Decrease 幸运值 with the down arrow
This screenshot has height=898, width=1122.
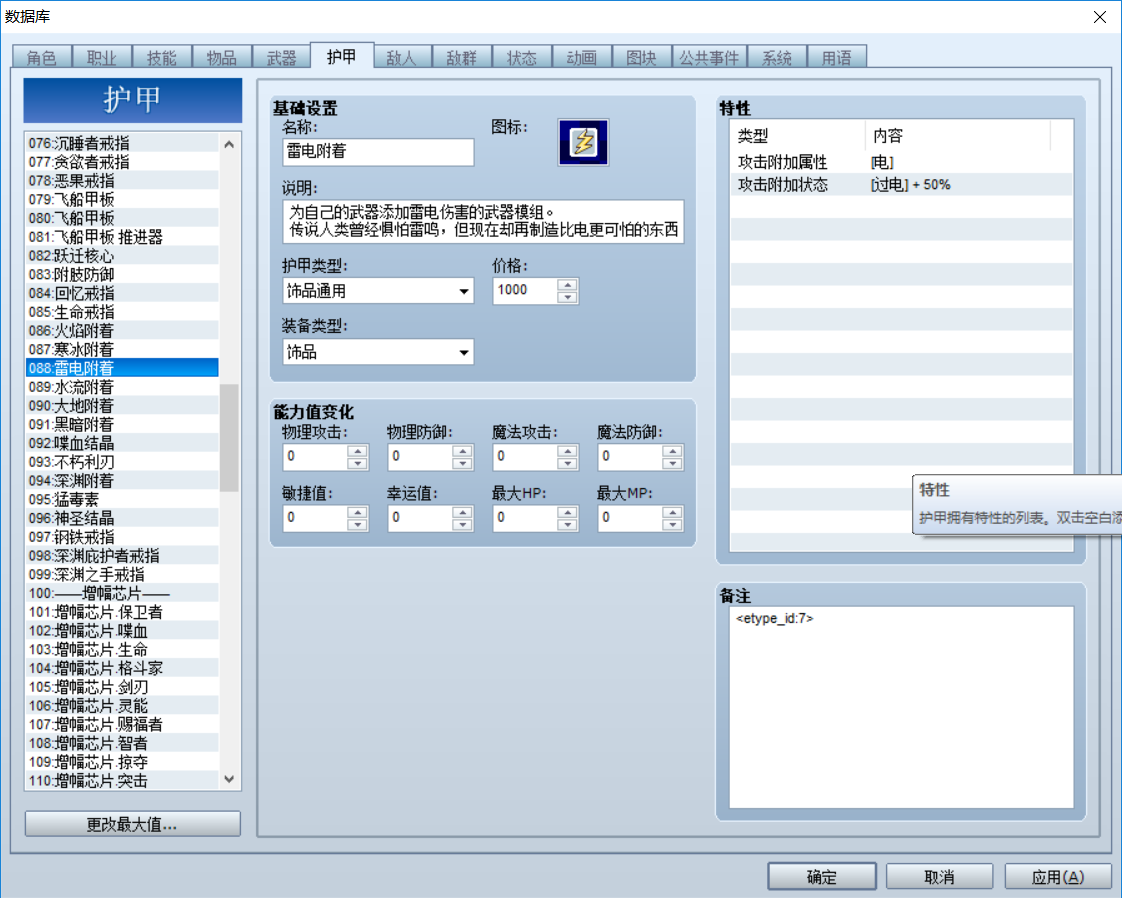(x=462, y=524)
